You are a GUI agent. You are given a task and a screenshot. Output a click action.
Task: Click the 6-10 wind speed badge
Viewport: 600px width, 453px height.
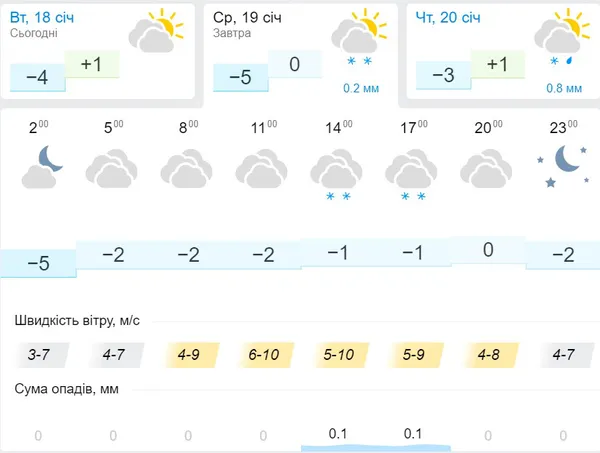pos(264,355)
